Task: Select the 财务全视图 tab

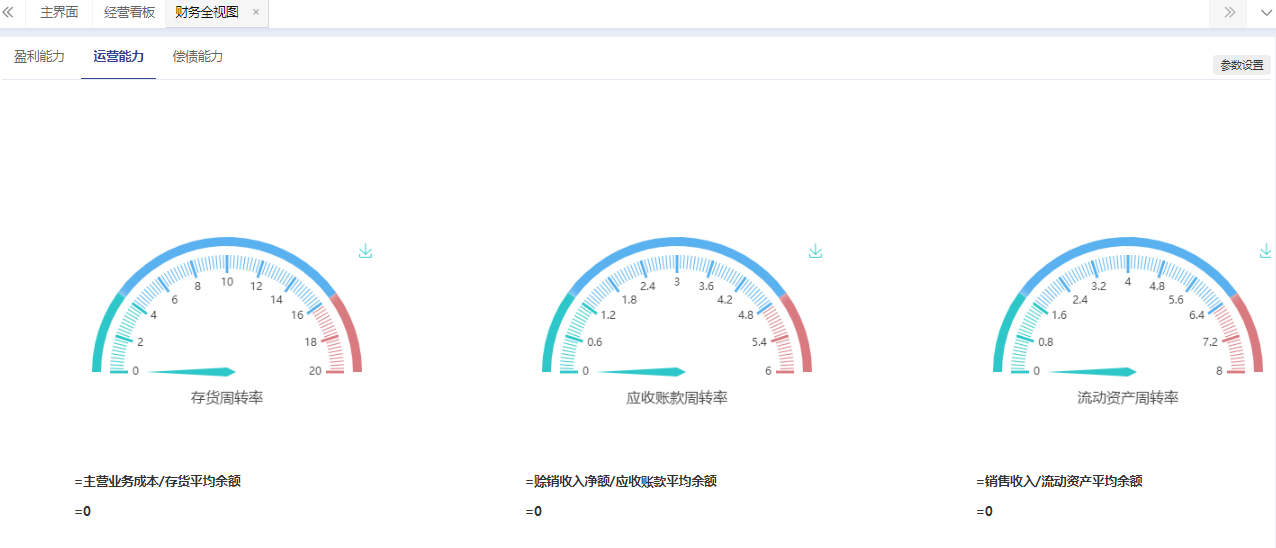Action: (x=207, y=13)
